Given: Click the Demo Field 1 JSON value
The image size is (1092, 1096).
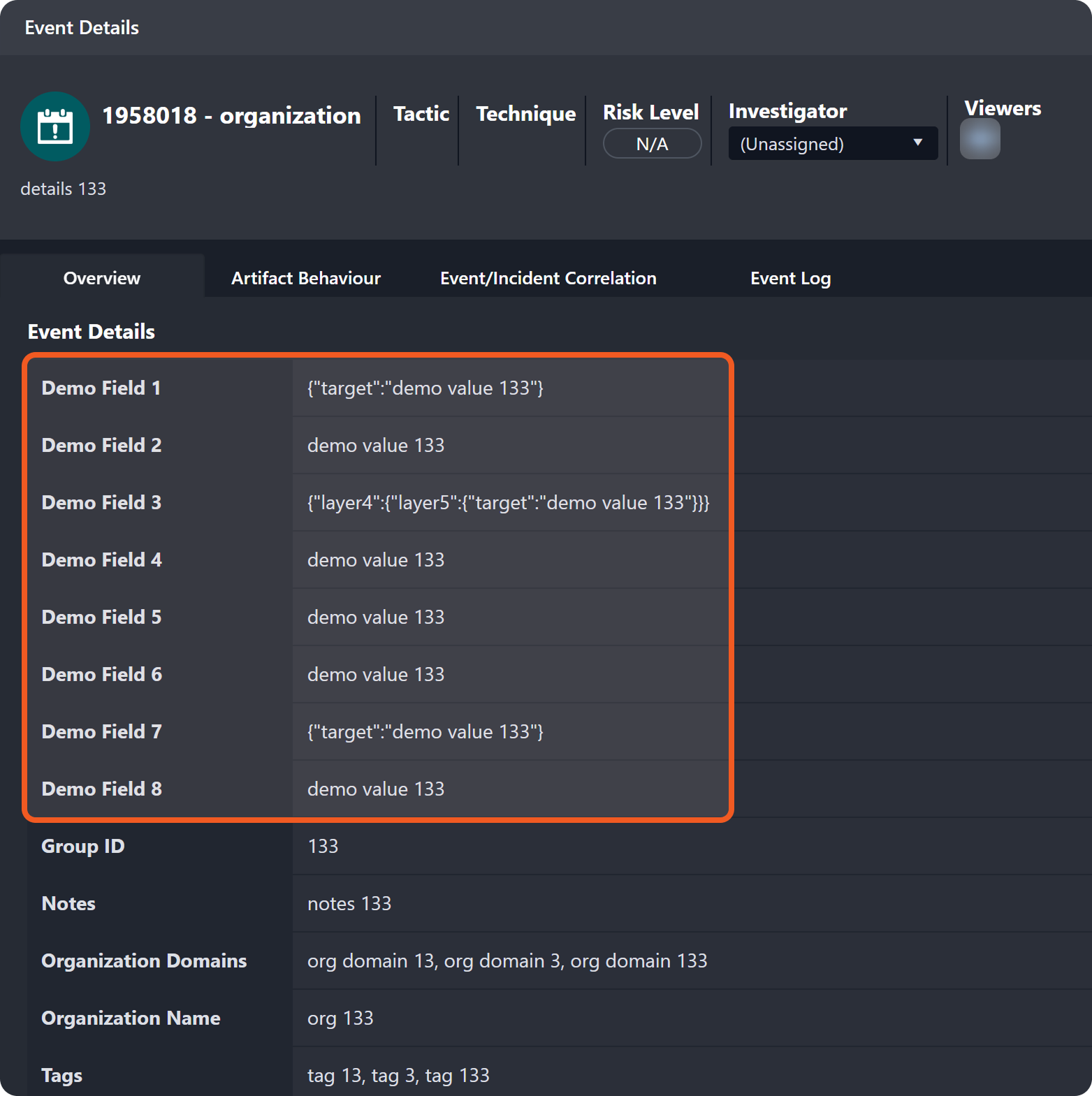Looking at the screenshot, I should pos(425,388).
